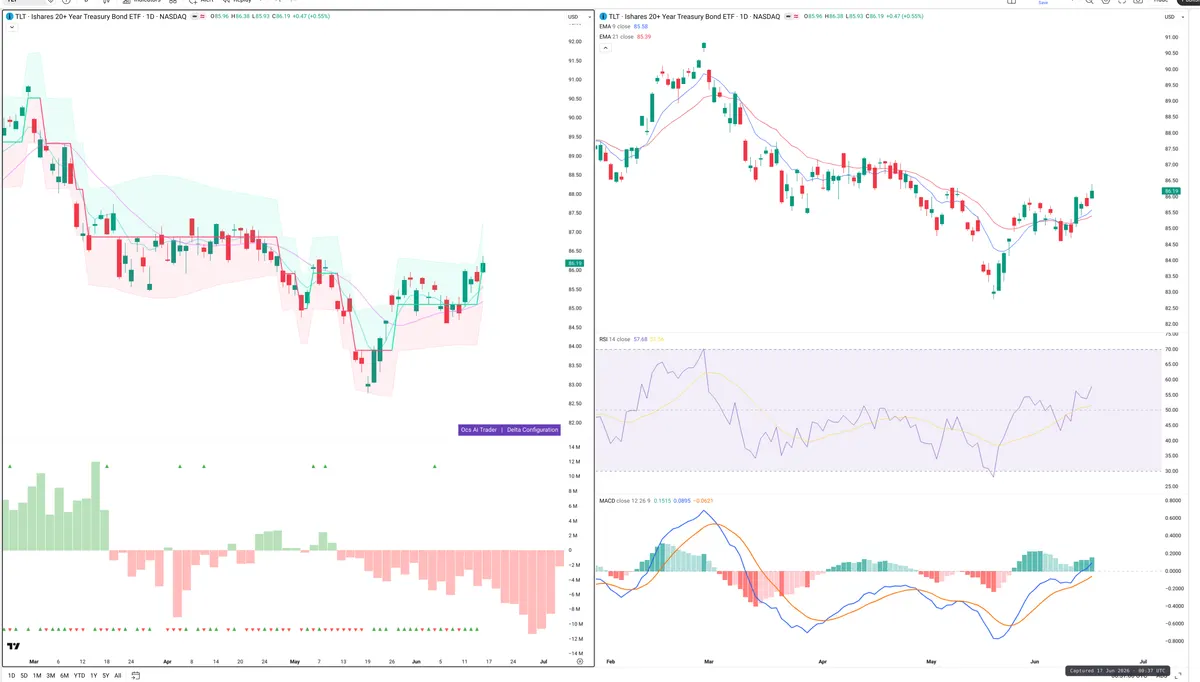Viewport: 1200px width, 682px height.
Task: Select the All time range
Action: pyautogui.click(x=118, y=675)
